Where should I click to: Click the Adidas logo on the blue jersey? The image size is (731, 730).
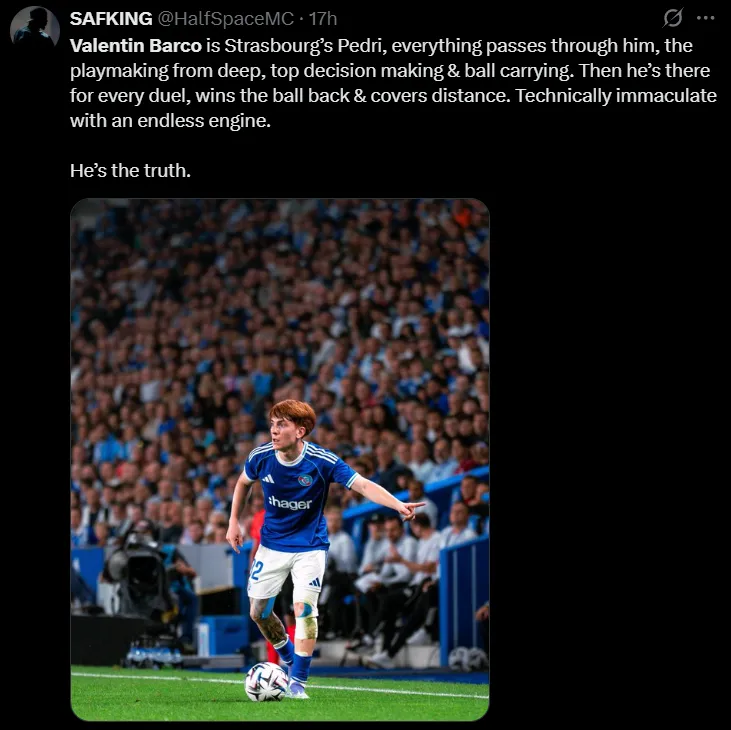coord(268,478)
